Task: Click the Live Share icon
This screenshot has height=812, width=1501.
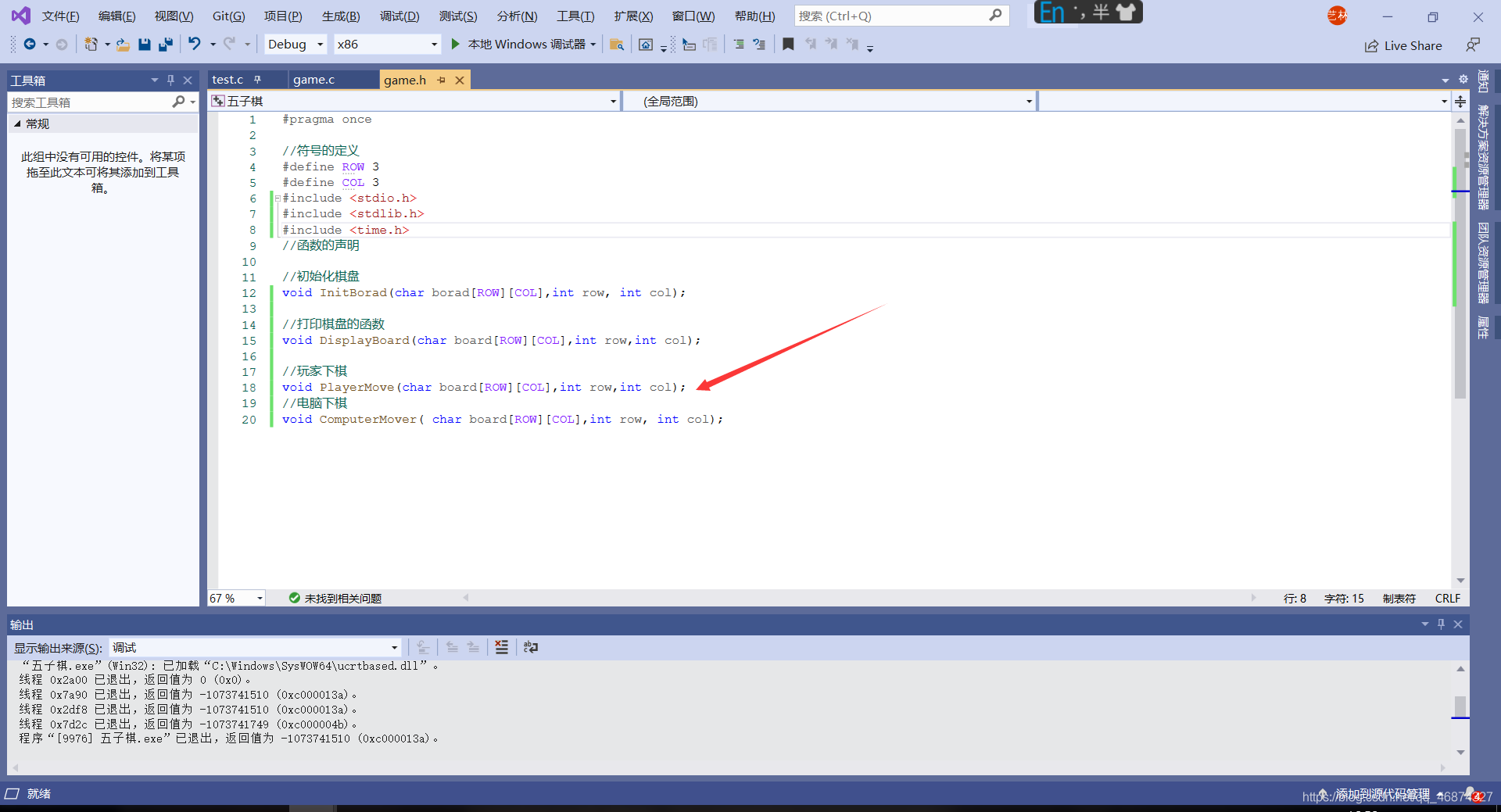Action: [x=1371, y=46]
